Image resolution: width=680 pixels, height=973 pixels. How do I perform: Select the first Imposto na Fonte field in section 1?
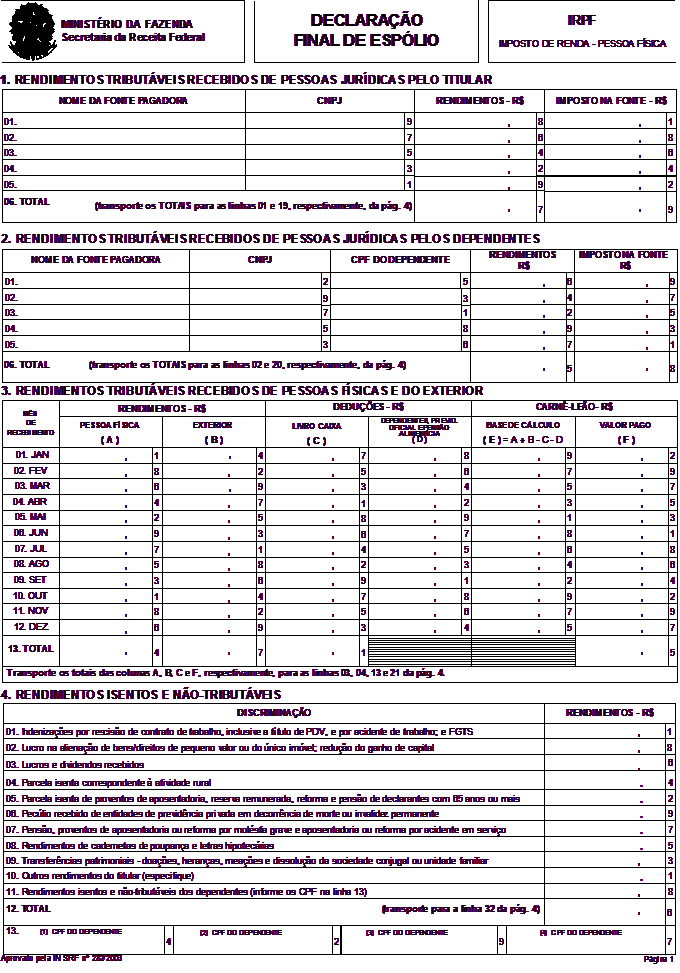[640, 121]
